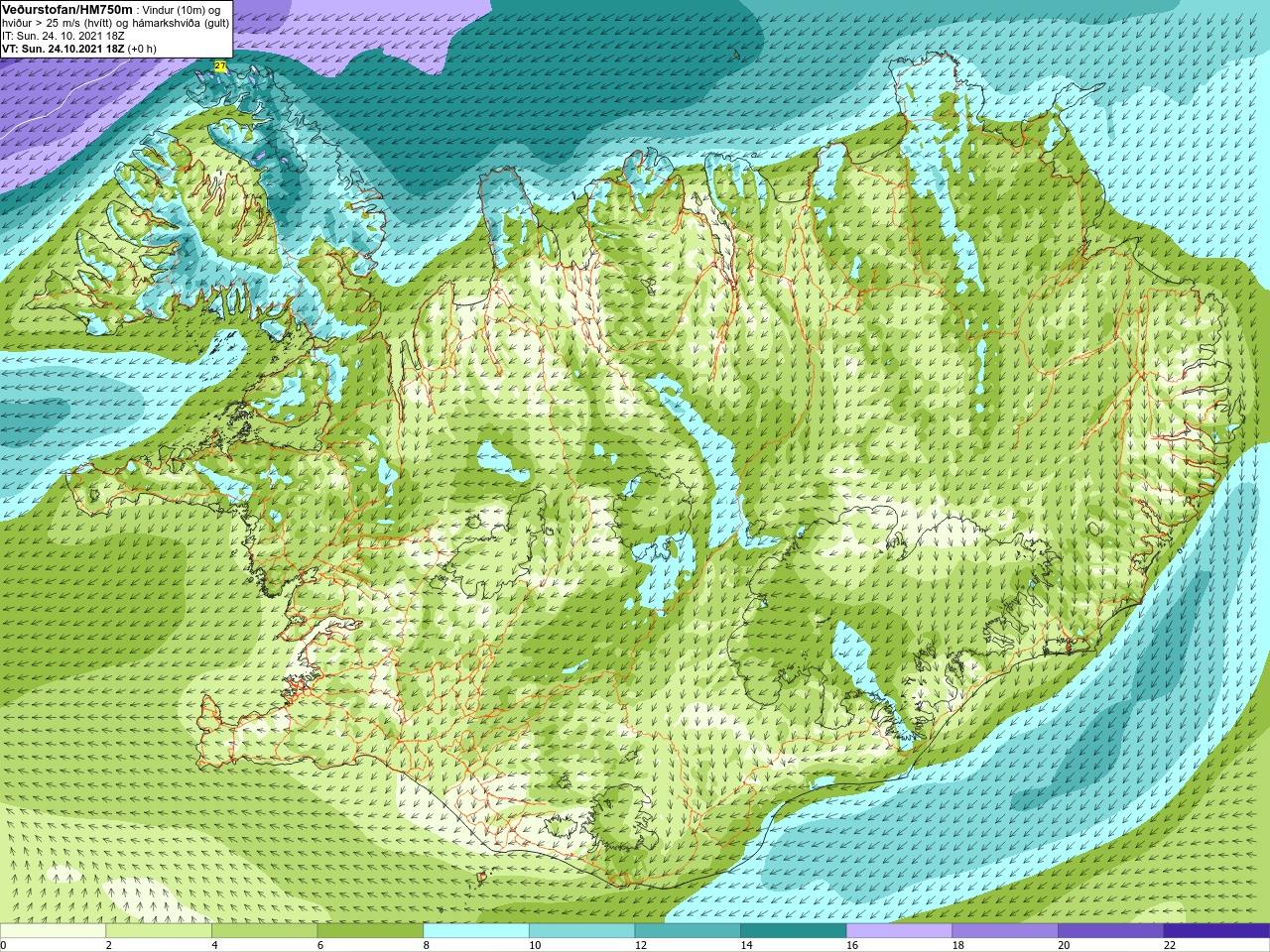Click the legend scale value '6'
This screenshot has width=1270, height=952.
[320, 945]
